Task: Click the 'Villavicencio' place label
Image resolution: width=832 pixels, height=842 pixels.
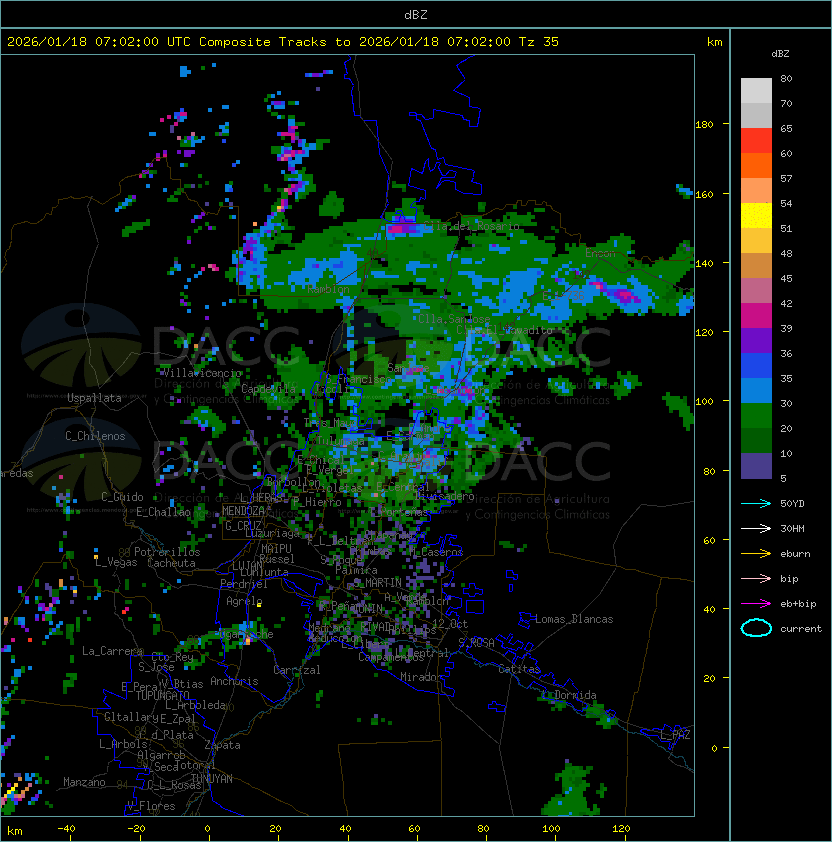Action: 202,373
